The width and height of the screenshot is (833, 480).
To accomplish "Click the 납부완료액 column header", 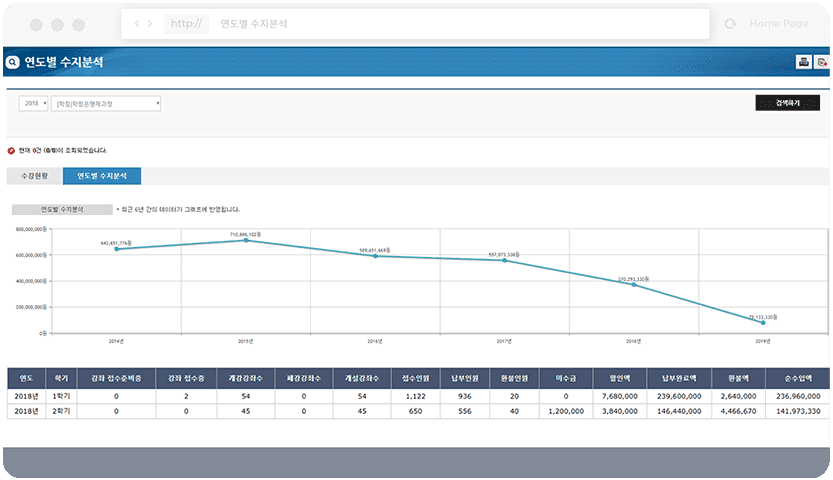I will [679, 379].
